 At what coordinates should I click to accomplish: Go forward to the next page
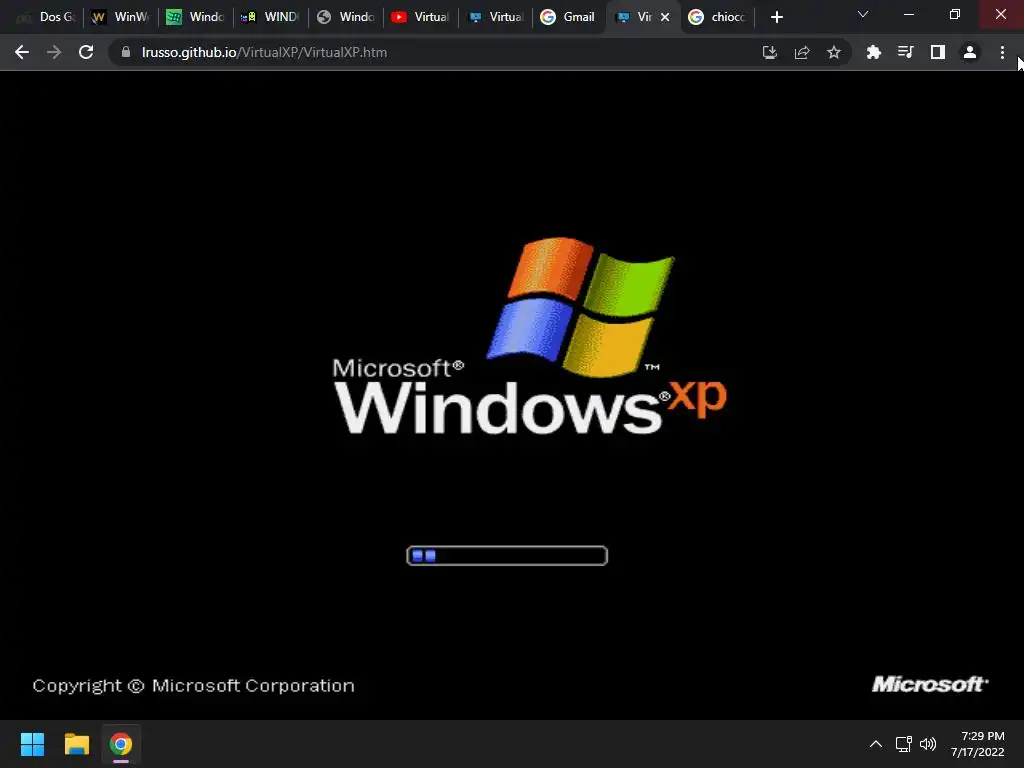pyautogui.click(x=54, y=52)
